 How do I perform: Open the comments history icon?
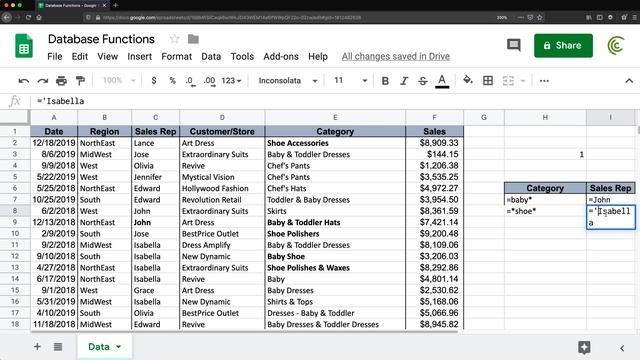[513, 45]
